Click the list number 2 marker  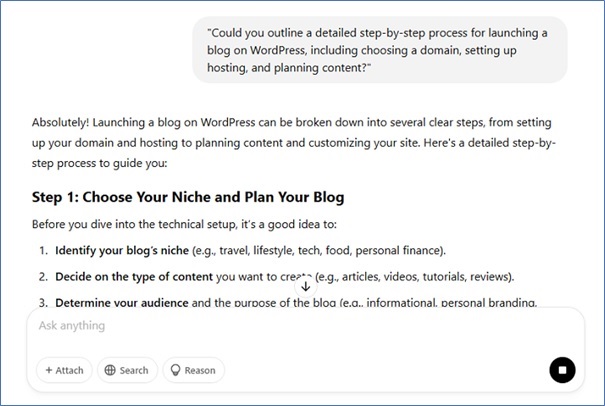click(x=43, y=276)
